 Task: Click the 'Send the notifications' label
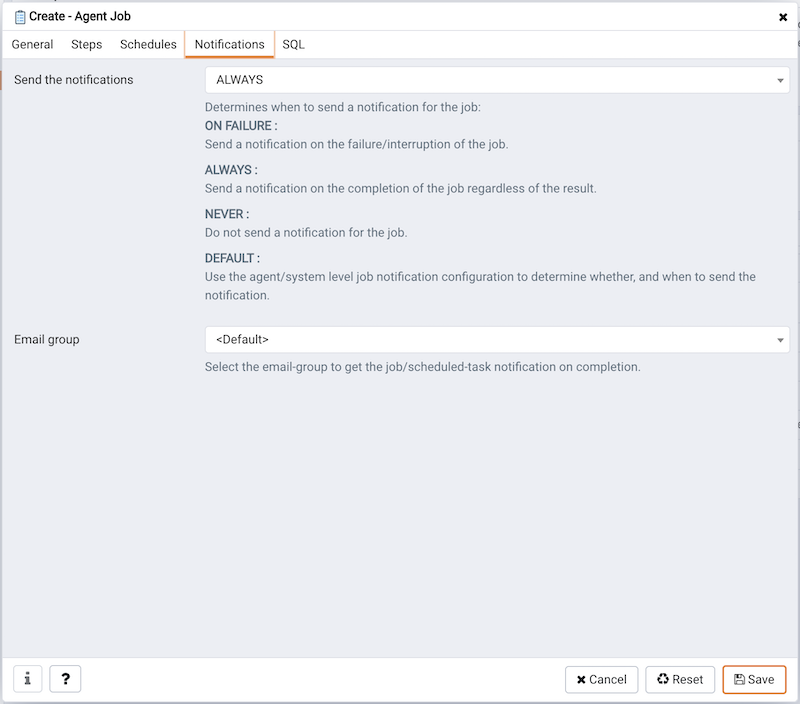click(73, 80)
